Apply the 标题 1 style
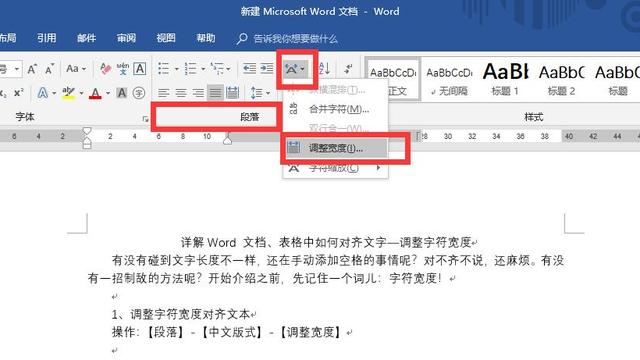 505,79
